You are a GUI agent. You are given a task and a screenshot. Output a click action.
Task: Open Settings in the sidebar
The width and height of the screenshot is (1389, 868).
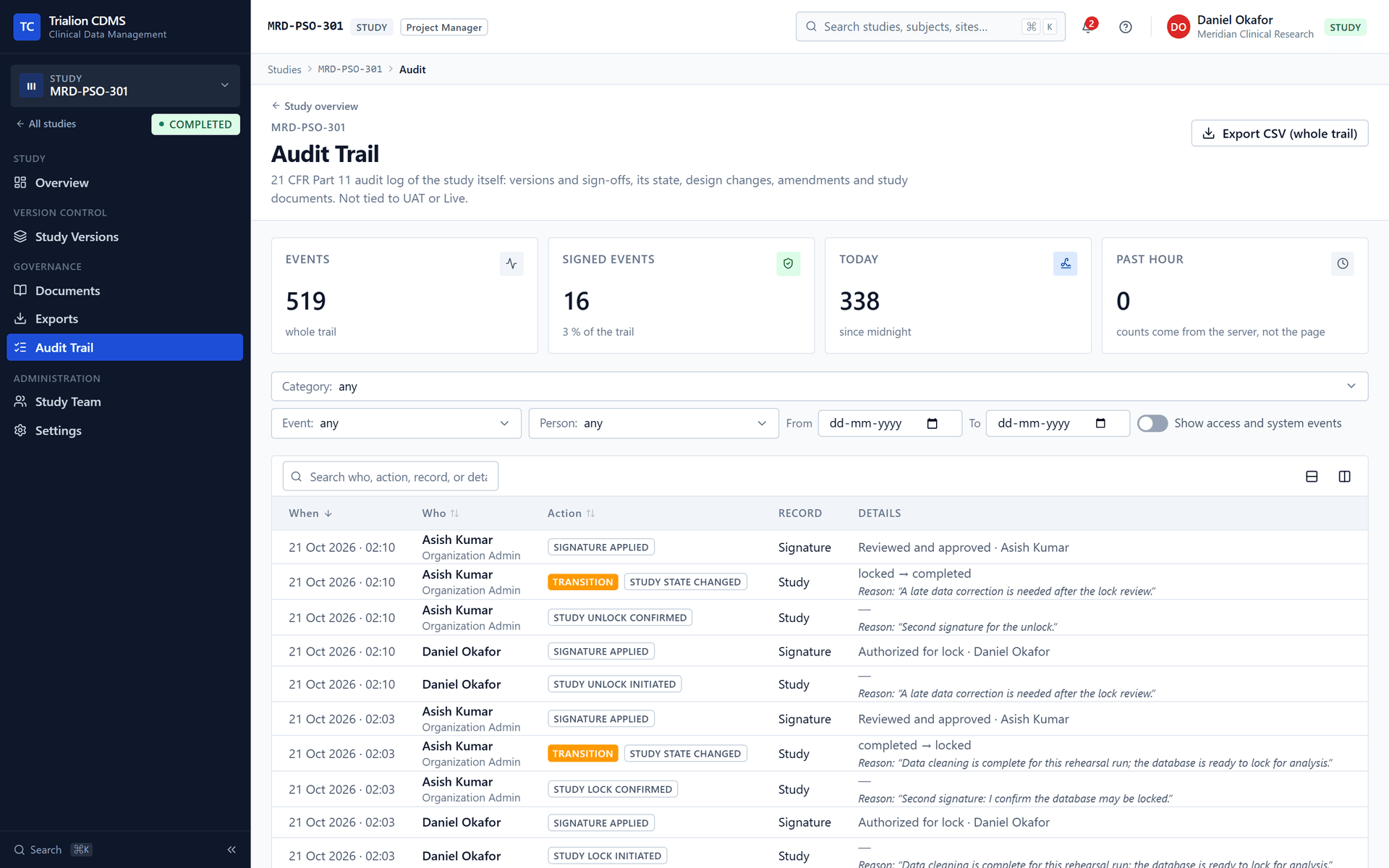(x=124, y=430)
